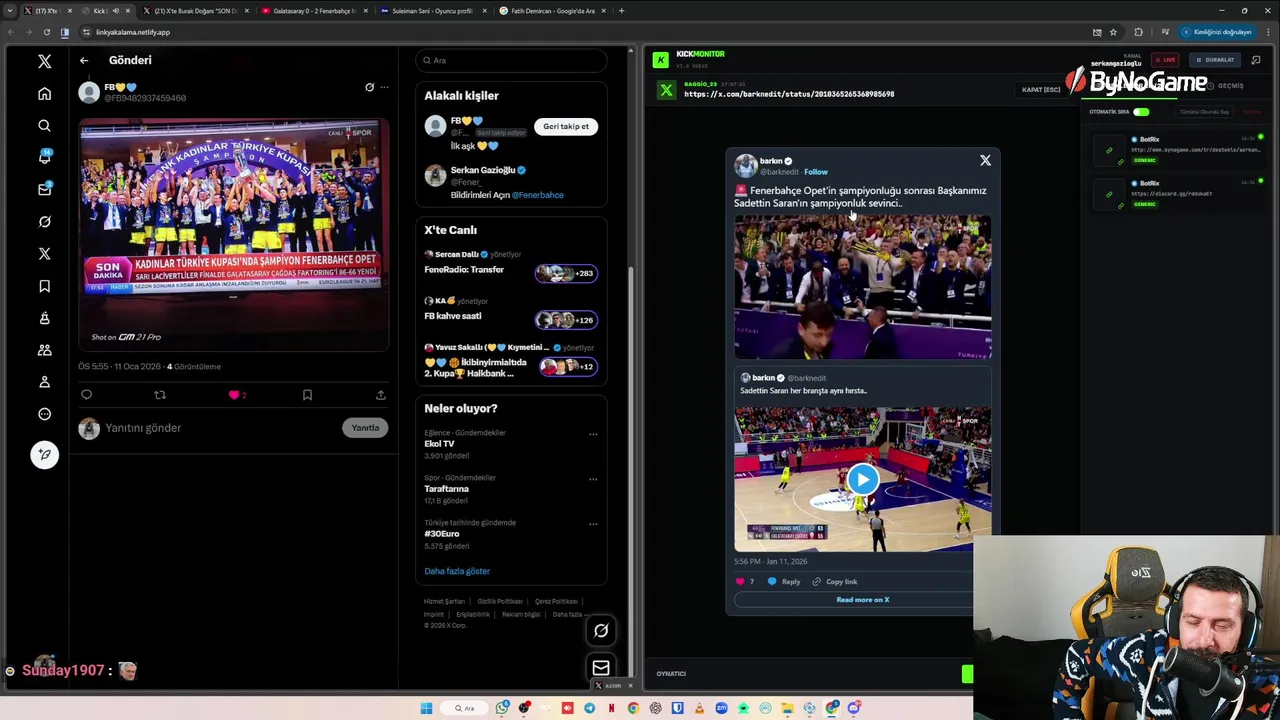Click the white compose post button
The width and height of the screenshot is (1280, 720).
(44, 455)
